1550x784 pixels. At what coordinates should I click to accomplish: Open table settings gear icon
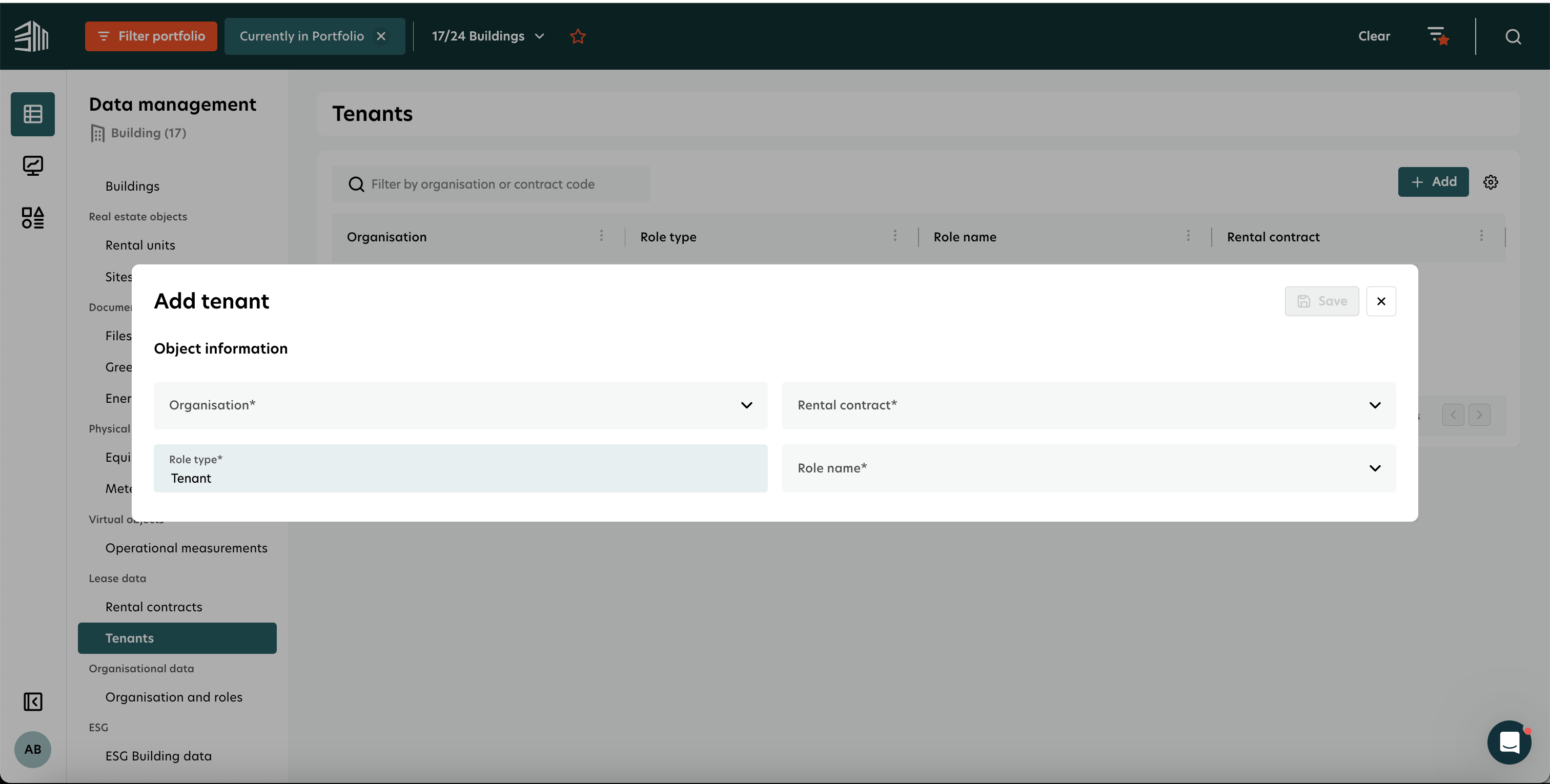click(x=1491, y=182)
